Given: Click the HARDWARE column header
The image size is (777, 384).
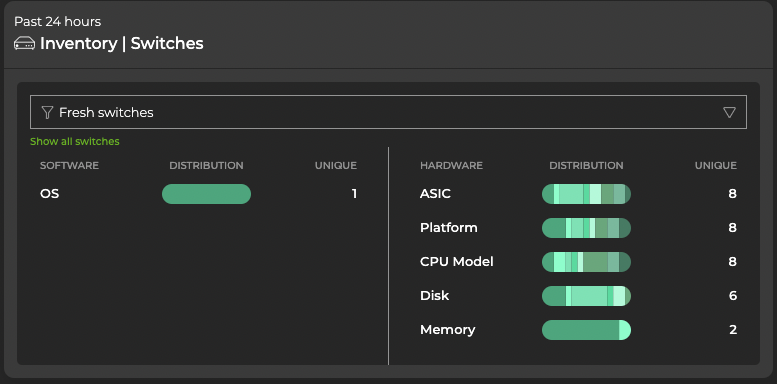Looking at the screenshot, I should click(451, 165).
